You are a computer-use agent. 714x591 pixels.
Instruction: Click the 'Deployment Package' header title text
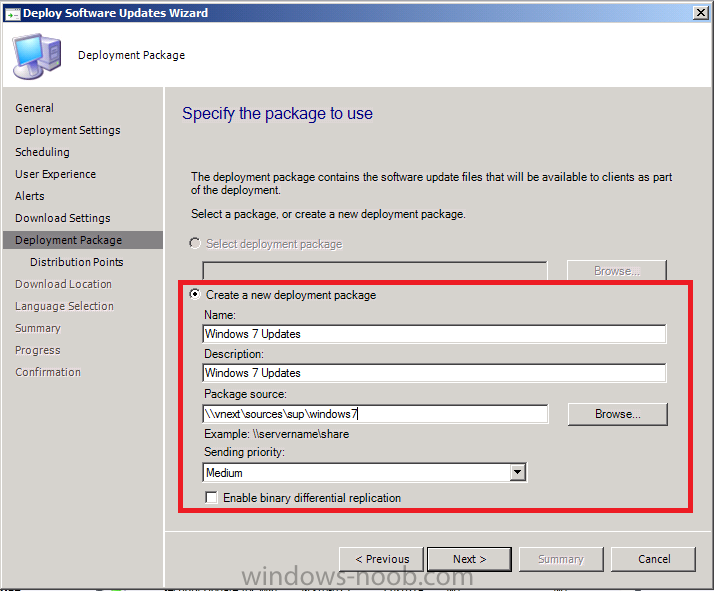pos(132,55)
